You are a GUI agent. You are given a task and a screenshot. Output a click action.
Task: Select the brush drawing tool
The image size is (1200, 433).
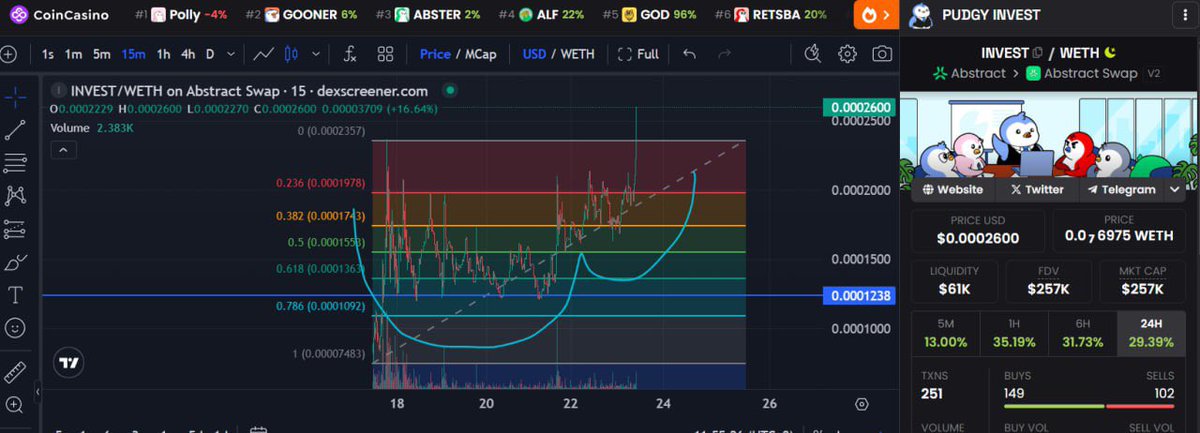coord(15,262)
